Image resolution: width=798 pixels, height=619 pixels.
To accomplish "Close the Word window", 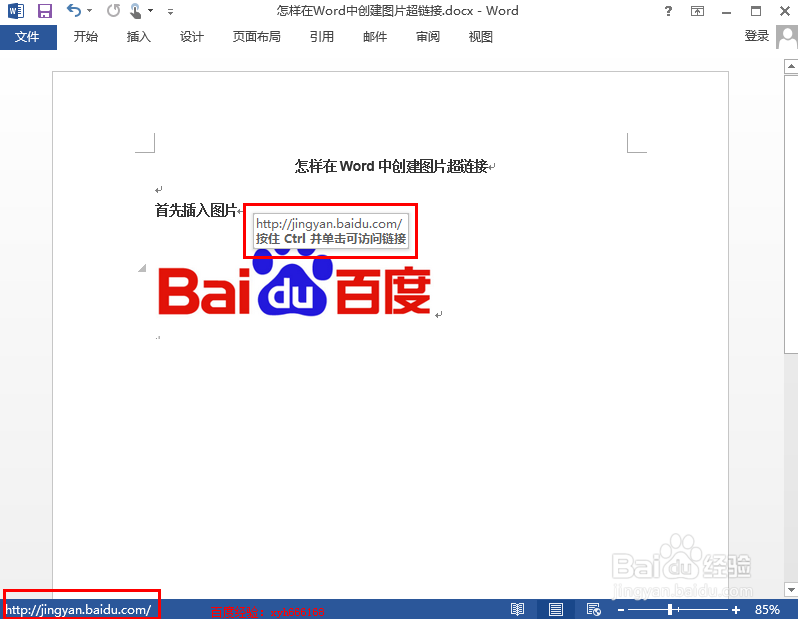I will pyautogui.click(x=785, y=11).
